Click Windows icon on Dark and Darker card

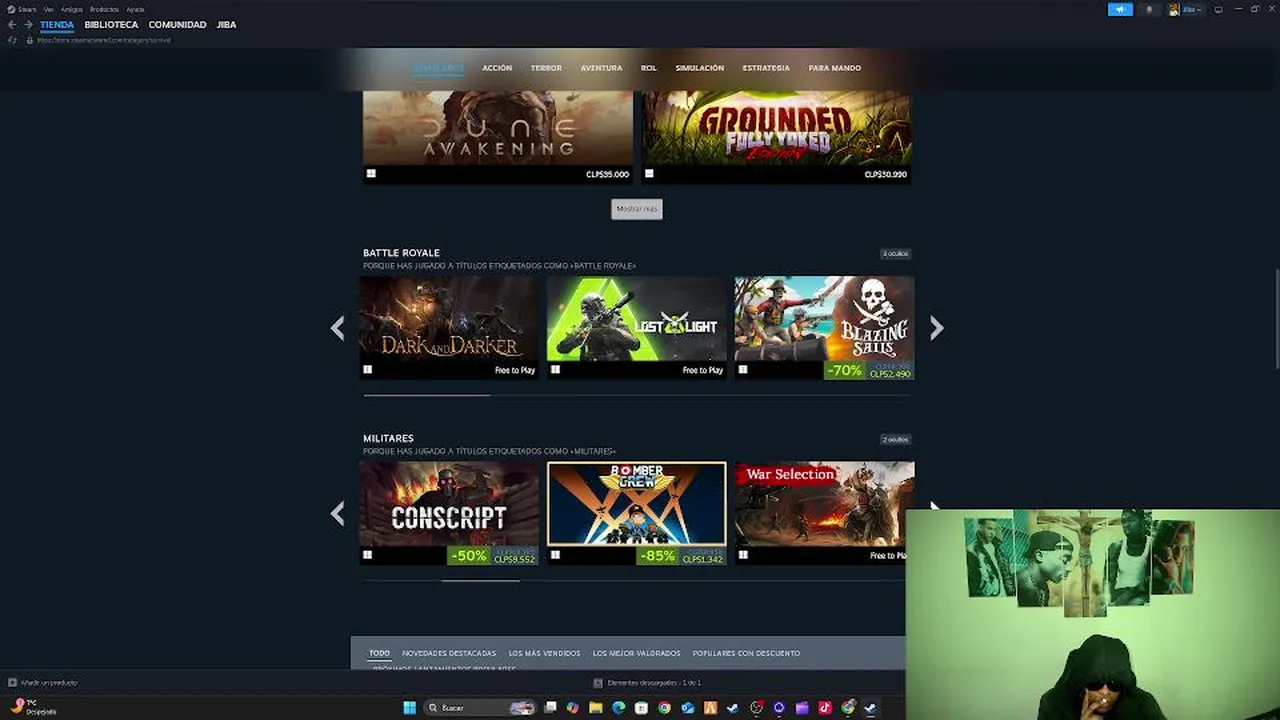pos(367,370)
